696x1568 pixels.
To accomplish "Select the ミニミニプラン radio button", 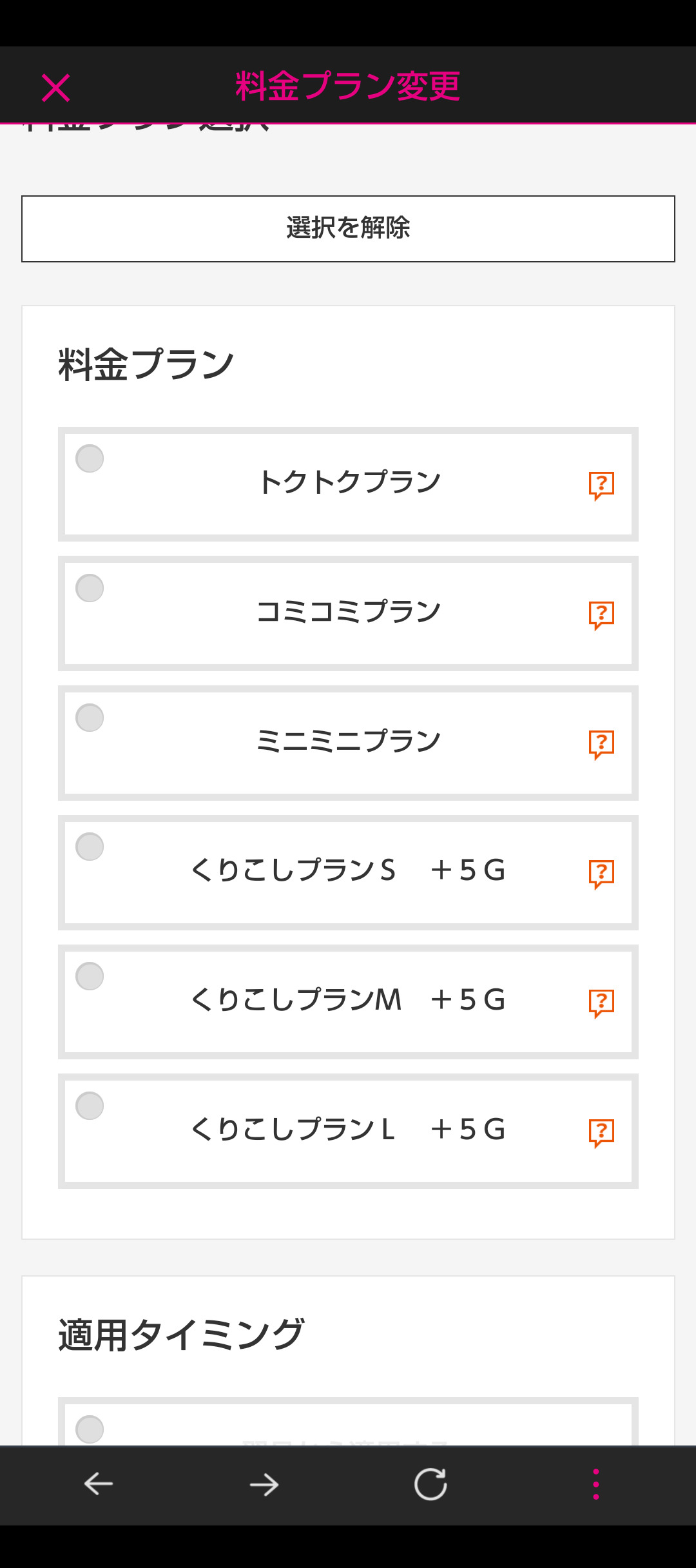I will pyautogui.click(x=90, y=718).
